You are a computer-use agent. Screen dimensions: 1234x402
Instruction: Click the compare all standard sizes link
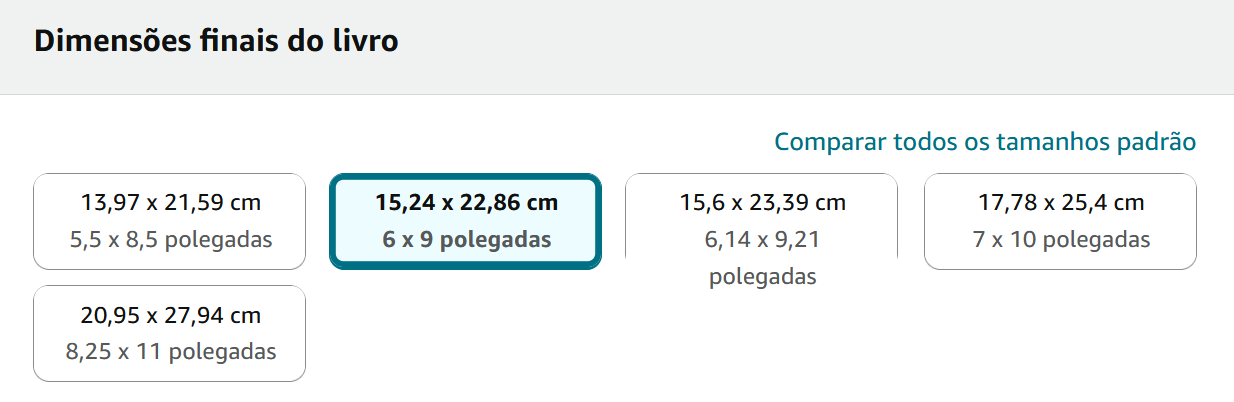(985, 141)
